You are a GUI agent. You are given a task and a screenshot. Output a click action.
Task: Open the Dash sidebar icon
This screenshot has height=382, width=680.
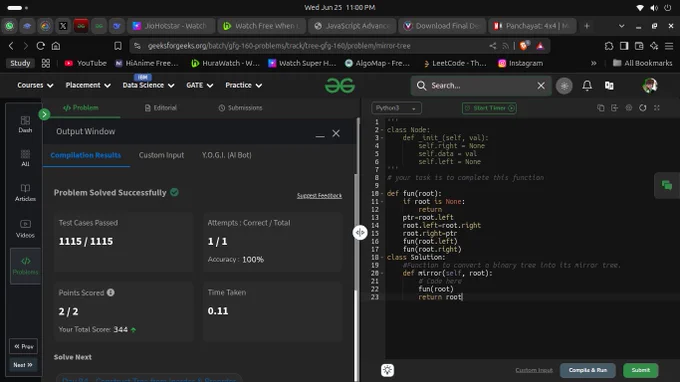tap(25, 124)
